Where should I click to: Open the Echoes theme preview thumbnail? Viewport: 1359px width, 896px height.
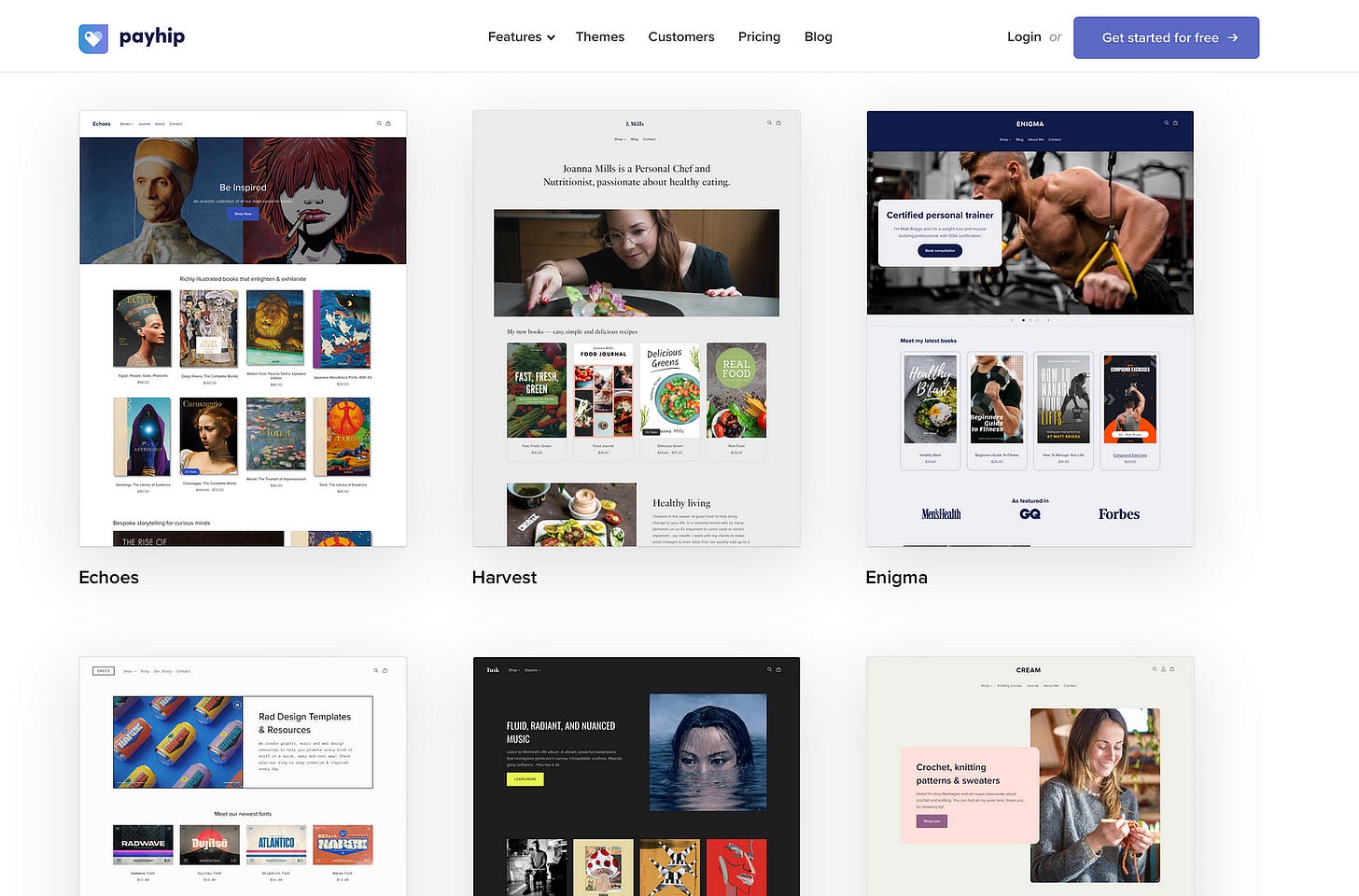[x=243, y=329]
